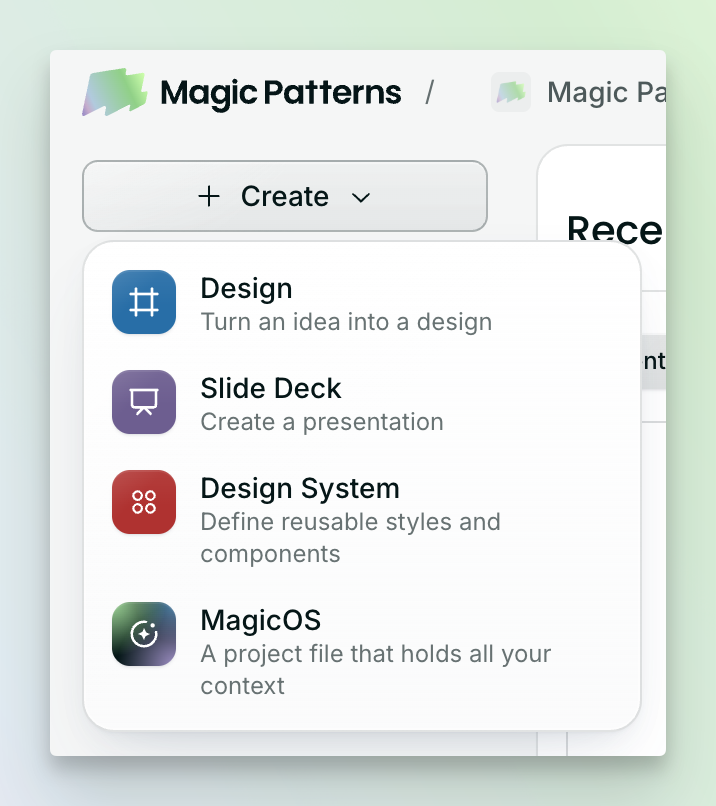Click the 'Turn an idea into a design' text
Image resolution: width=716 pixels, height=806 pixels.
(x=346, y=322)
